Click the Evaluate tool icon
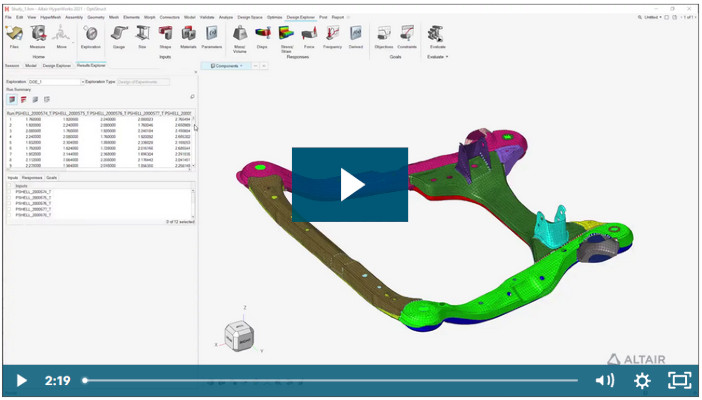Viewport: 702px width, 400px height. pyautogui.click(x=437, y=34)
